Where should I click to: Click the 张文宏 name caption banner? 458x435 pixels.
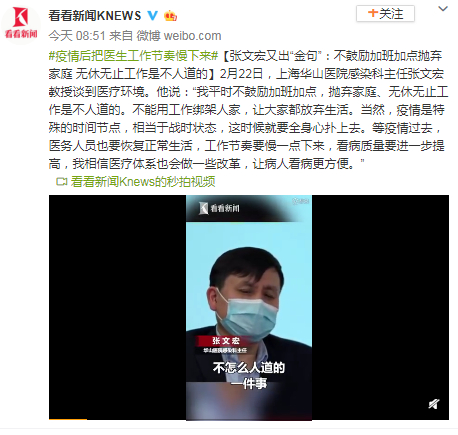point(226,341)
